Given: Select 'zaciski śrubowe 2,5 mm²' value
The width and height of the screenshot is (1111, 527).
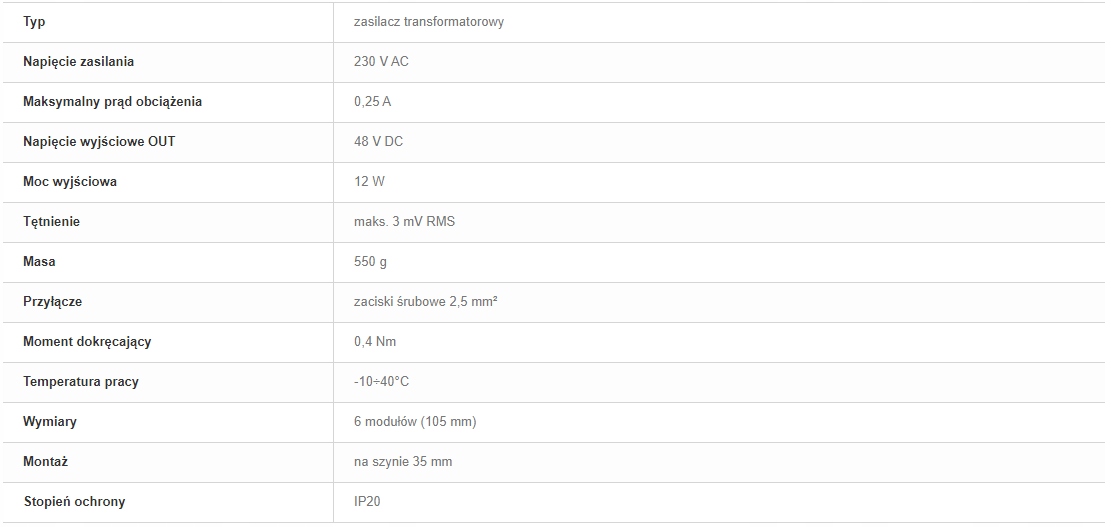Looking at the screenshot, I should [425, 302].
